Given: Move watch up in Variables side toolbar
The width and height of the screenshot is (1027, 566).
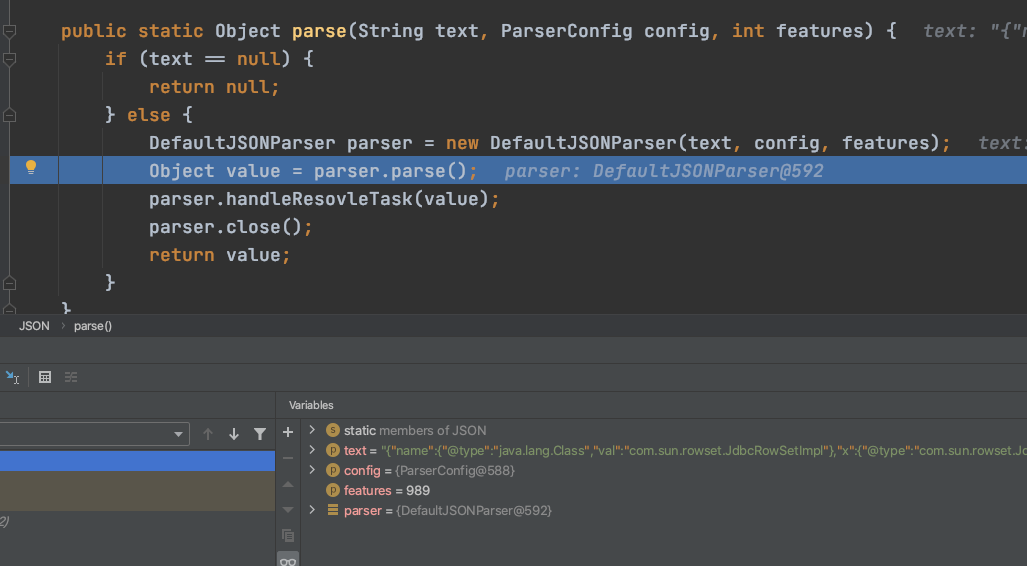Looking at the screenshot, I should tap(288, 484).
